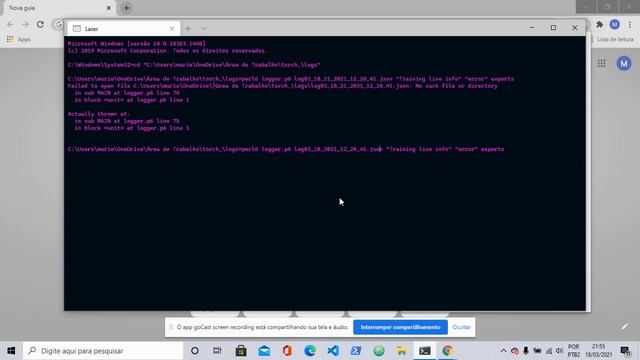Select the Nova guia Chrome tab
The width and height of the screenshot is (640, 360).
pos(59,8)
